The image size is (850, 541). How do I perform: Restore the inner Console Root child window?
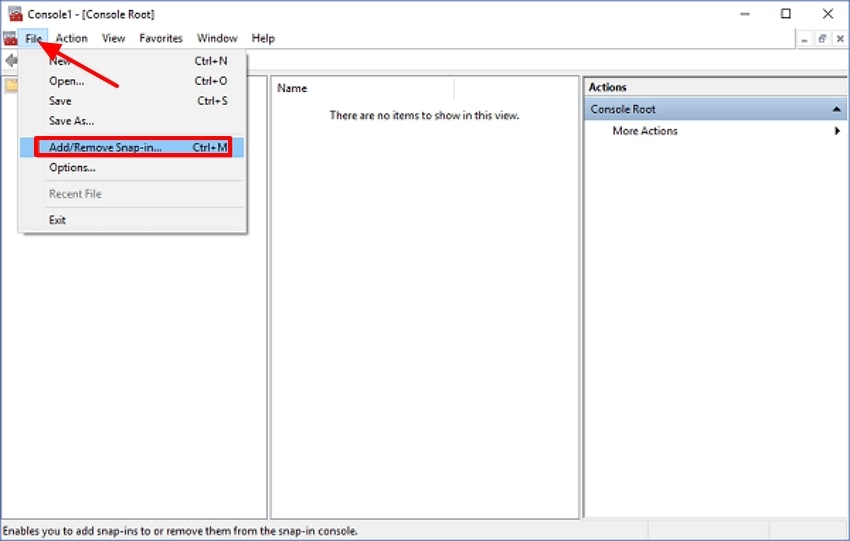point(822,39)
